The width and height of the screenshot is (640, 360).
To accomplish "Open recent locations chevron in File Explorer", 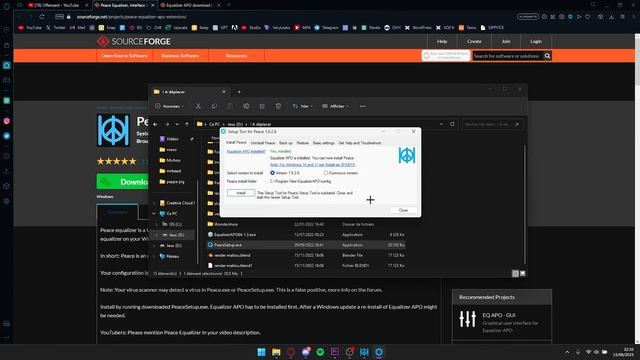I will point(177,124).
